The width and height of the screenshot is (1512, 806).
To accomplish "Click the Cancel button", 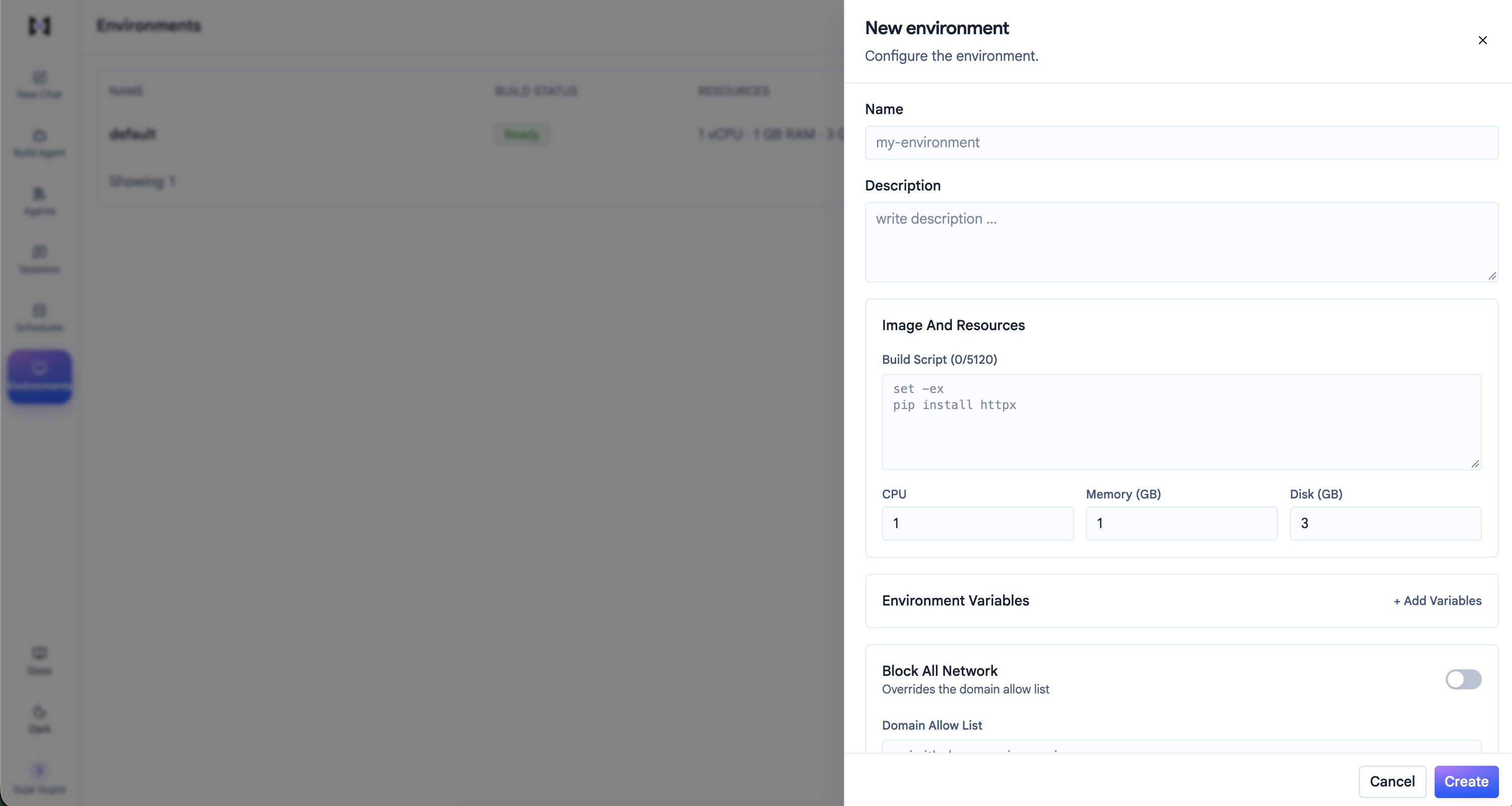I will (1392, 781).
